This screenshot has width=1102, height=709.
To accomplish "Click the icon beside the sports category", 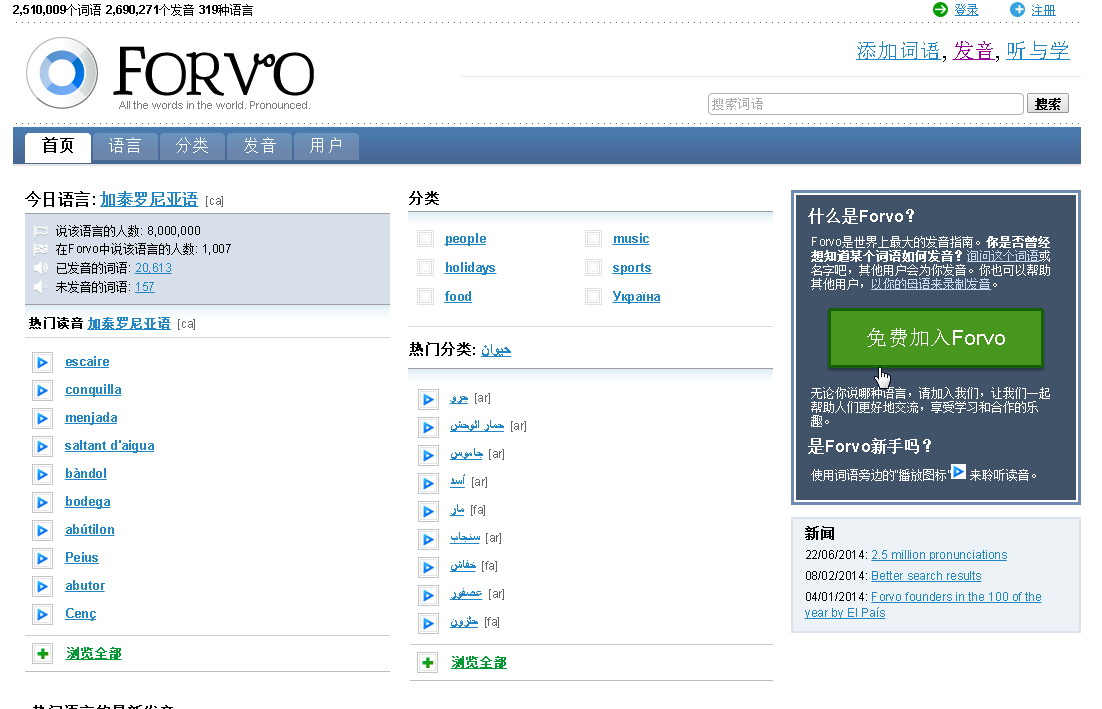I will (593, 268).
